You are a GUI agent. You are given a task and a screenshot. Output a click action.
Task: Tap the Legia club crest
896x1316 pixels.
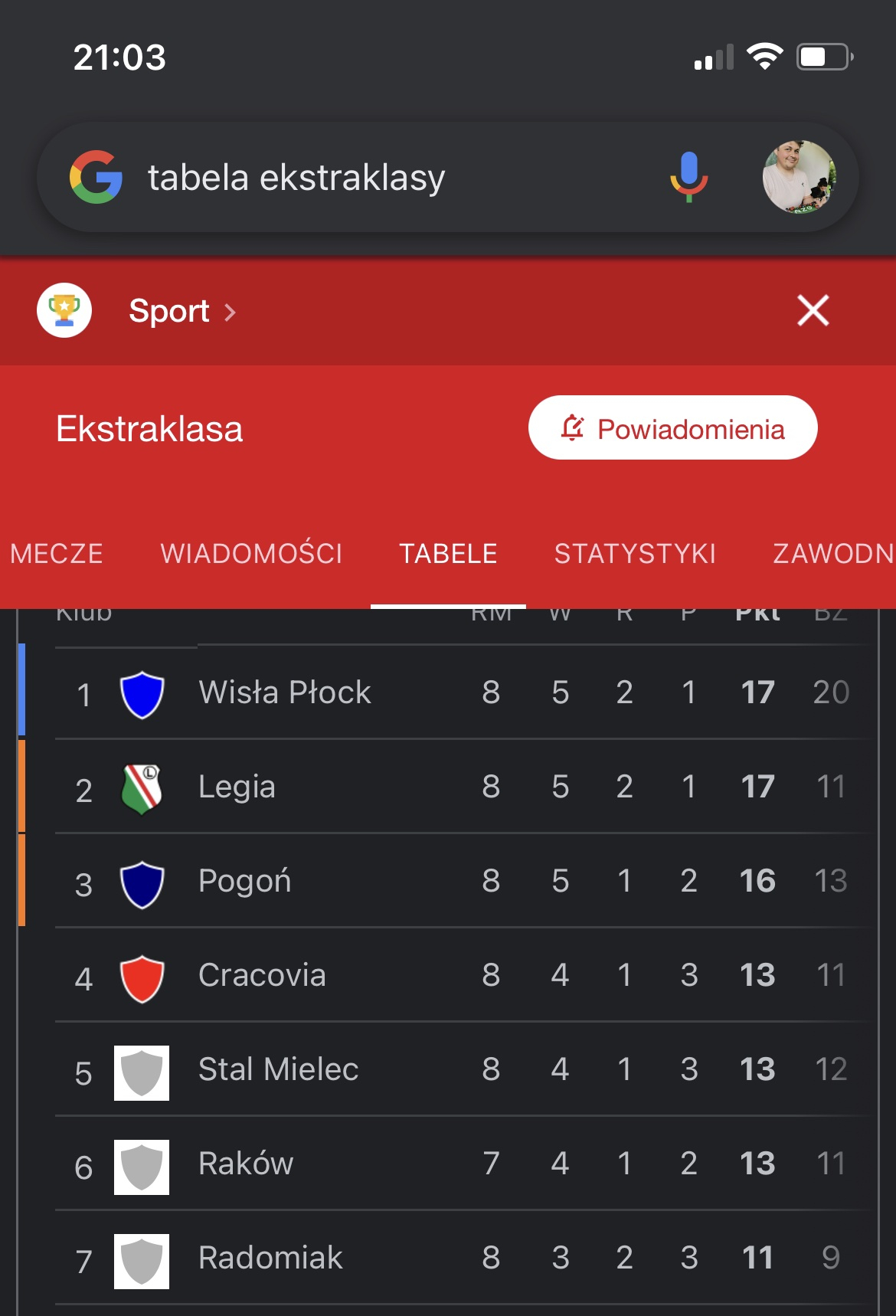(x=142, y=788)
